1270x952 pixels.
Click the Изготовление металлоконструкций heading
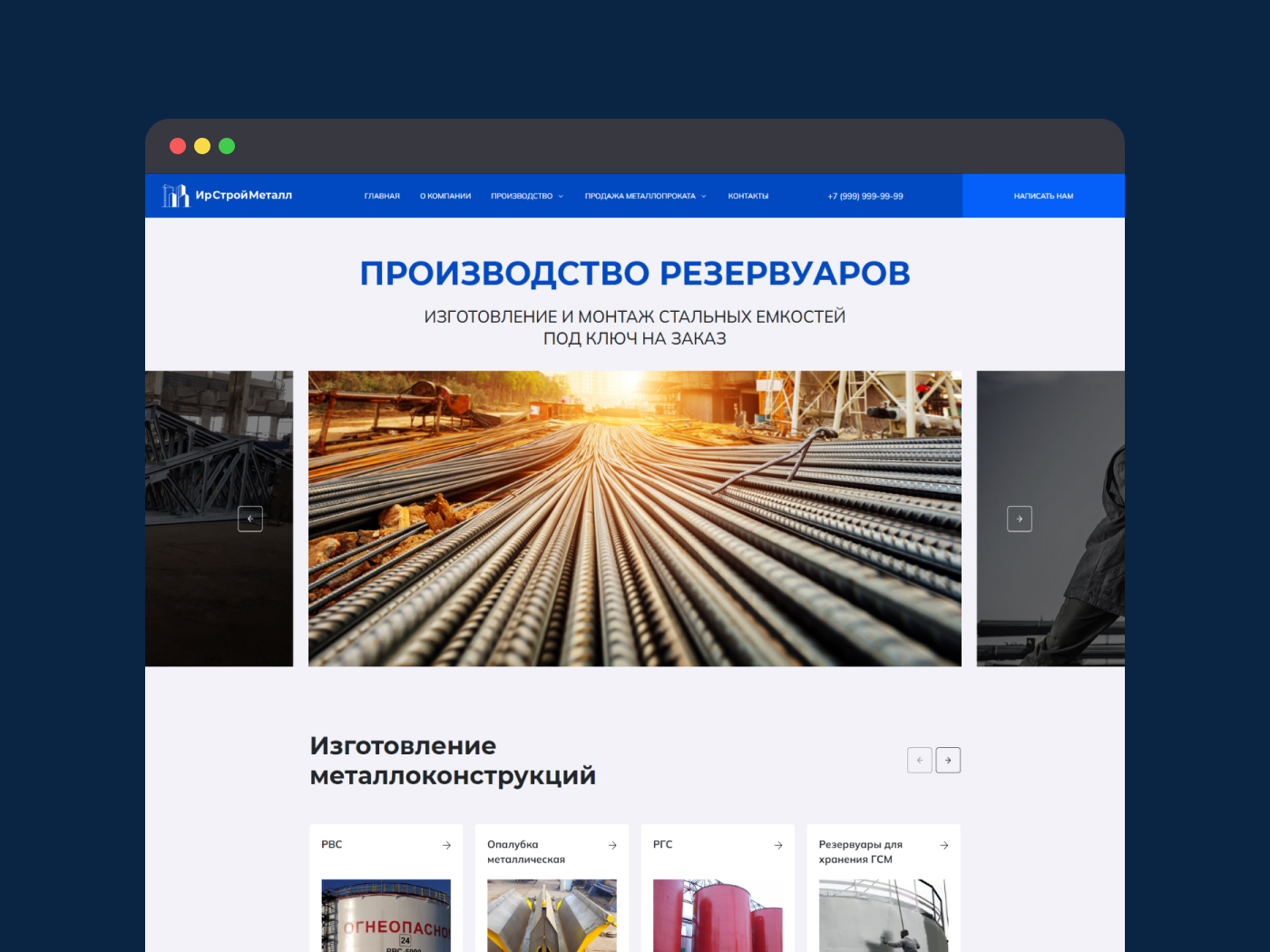(453, 761)
